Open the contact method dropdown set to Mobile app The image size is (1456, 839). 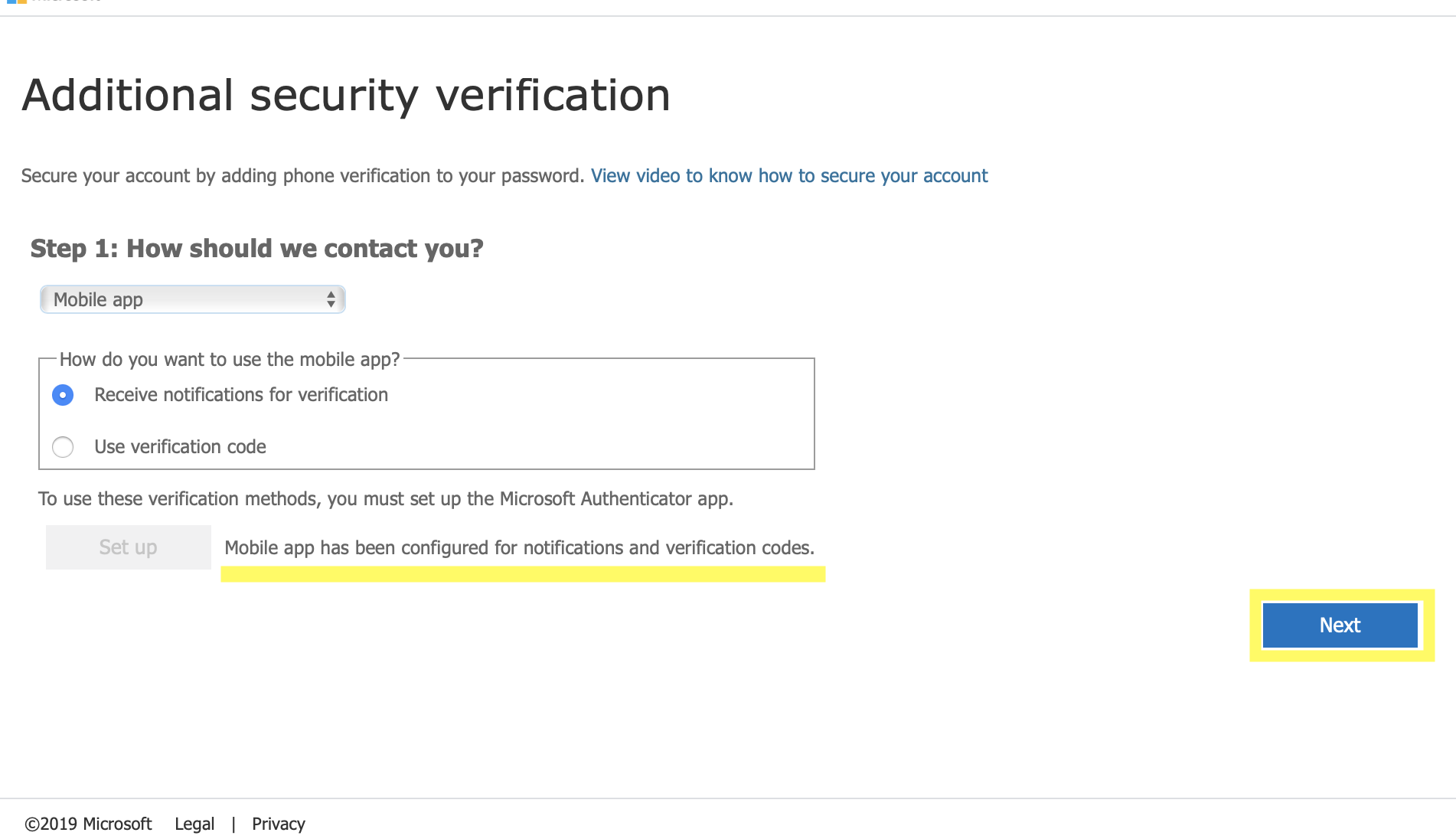pos(191,299)
